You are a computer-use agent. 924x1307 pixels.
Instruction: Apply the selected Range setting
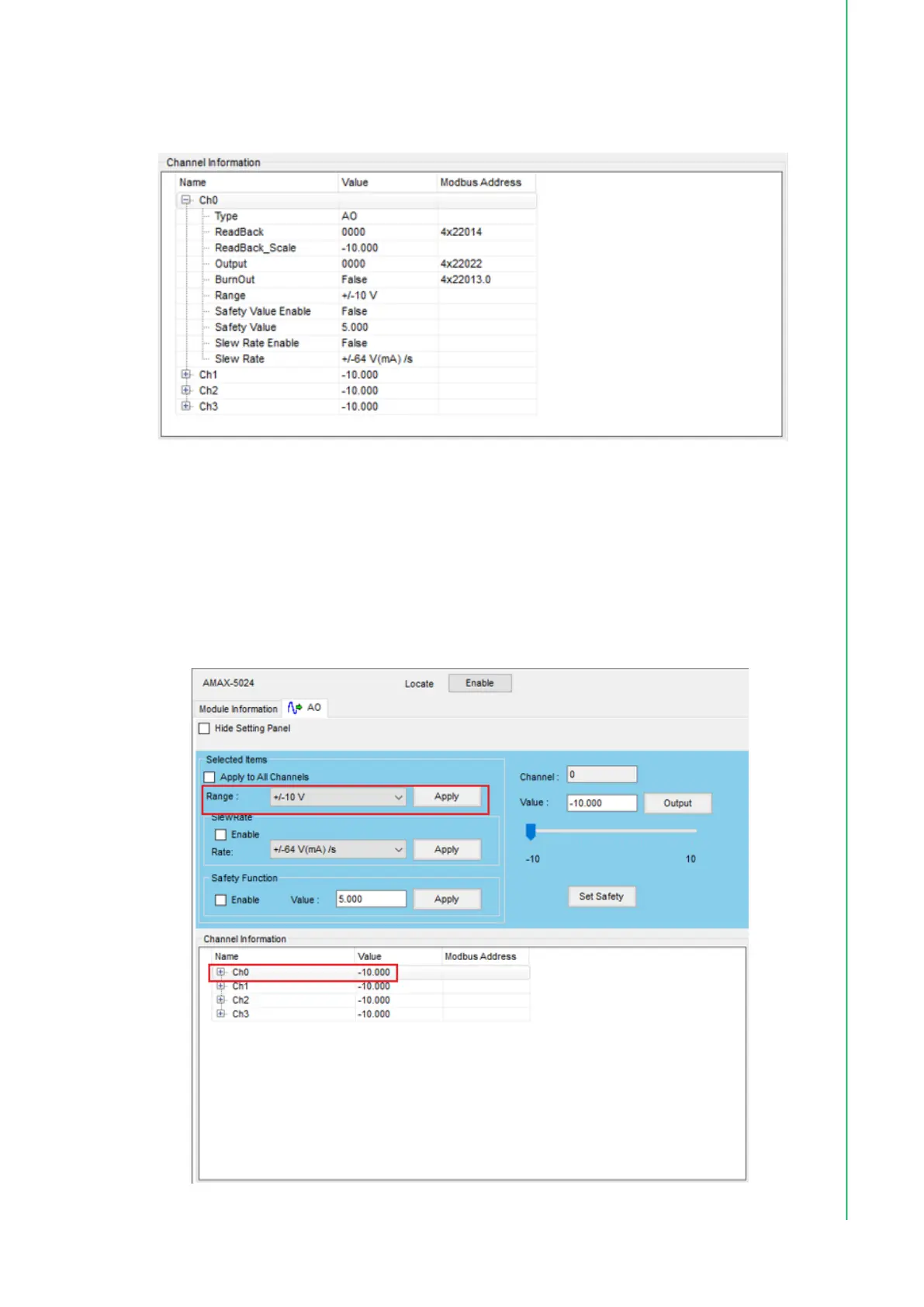(446, 797)
